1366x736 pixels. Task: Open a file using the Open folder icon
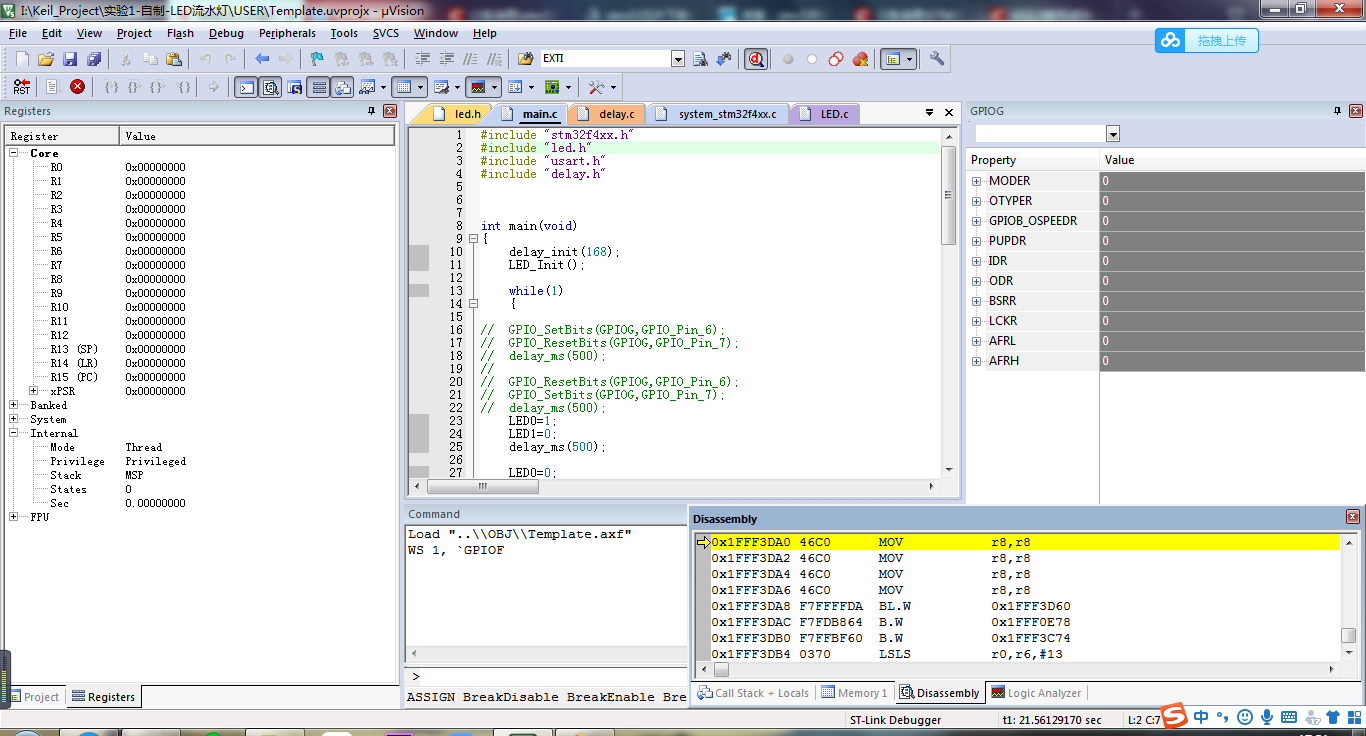coord(46,59)
